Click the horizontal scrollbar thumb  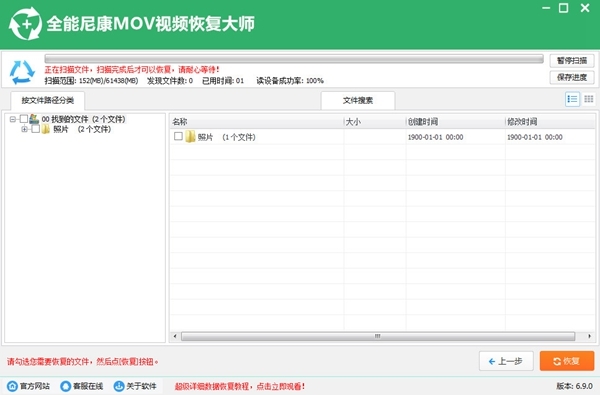click(378, 336)
